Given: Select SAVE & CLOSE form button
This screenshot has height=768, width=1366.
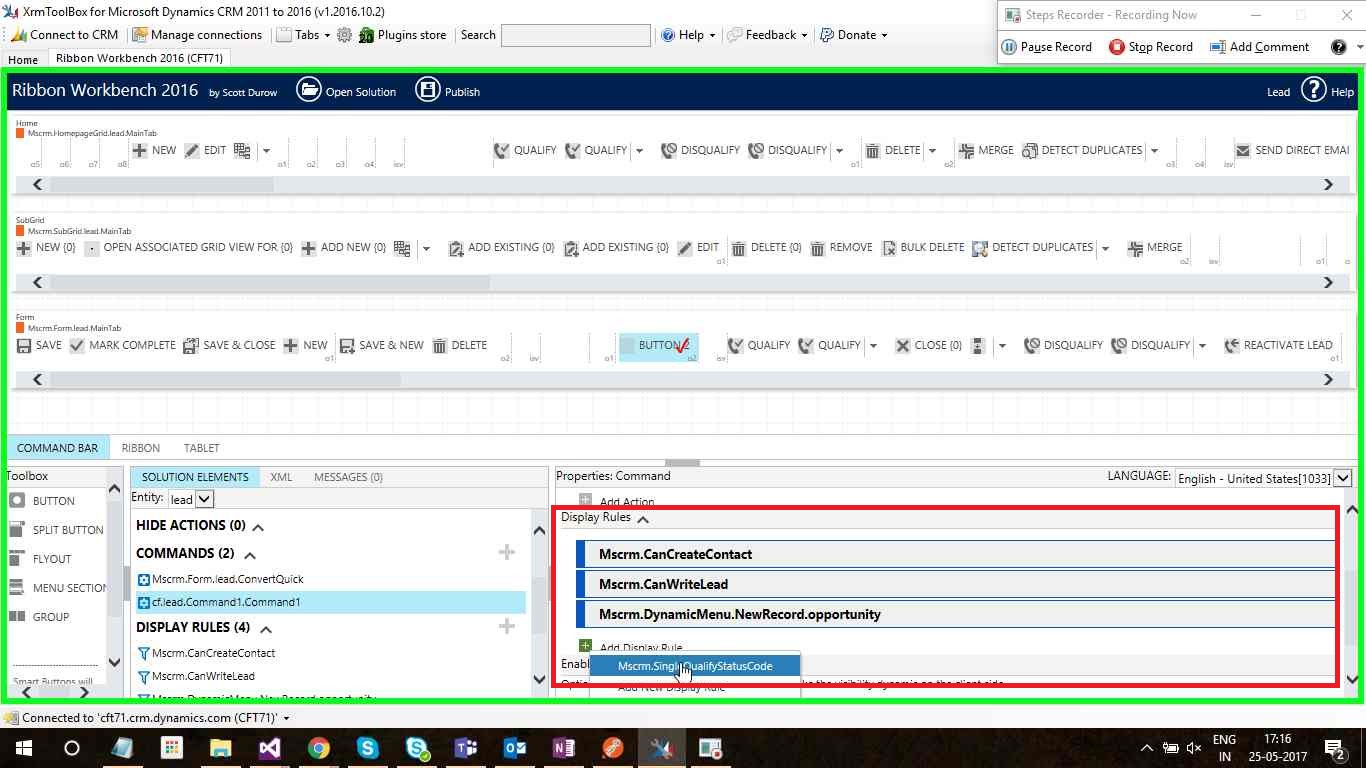Looking at the screenshot, I should tap(229, 346).
